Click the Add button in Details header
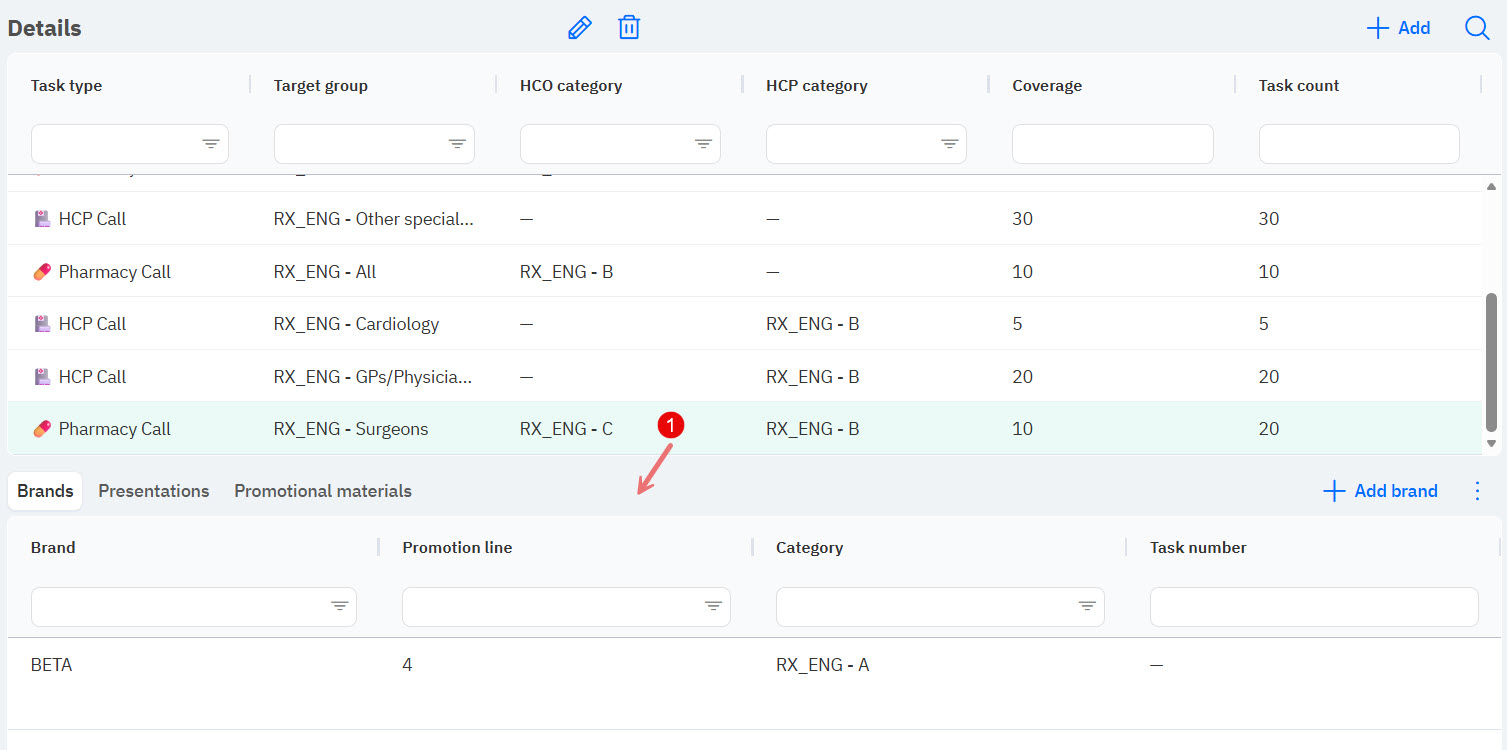1507x750 pixels. pos(1399,28)
